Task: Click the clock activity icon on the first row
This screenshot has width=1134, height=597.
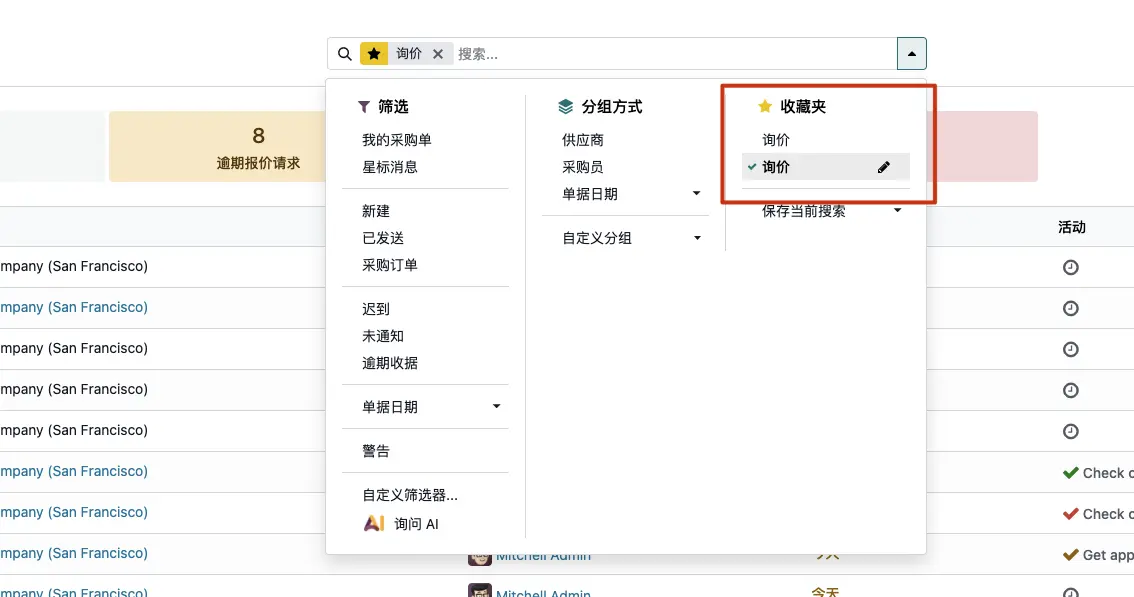Action: 1070,266
